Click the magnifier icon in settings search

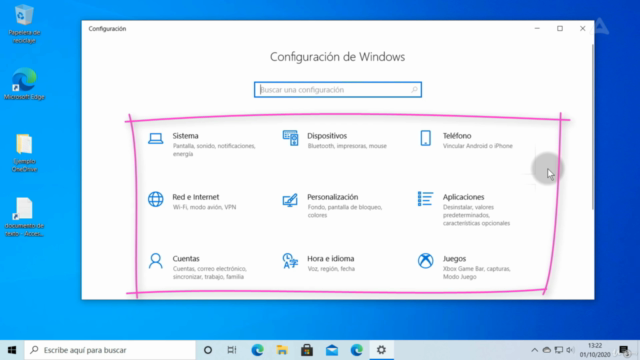pyautogui.click(x=414, y=90)
